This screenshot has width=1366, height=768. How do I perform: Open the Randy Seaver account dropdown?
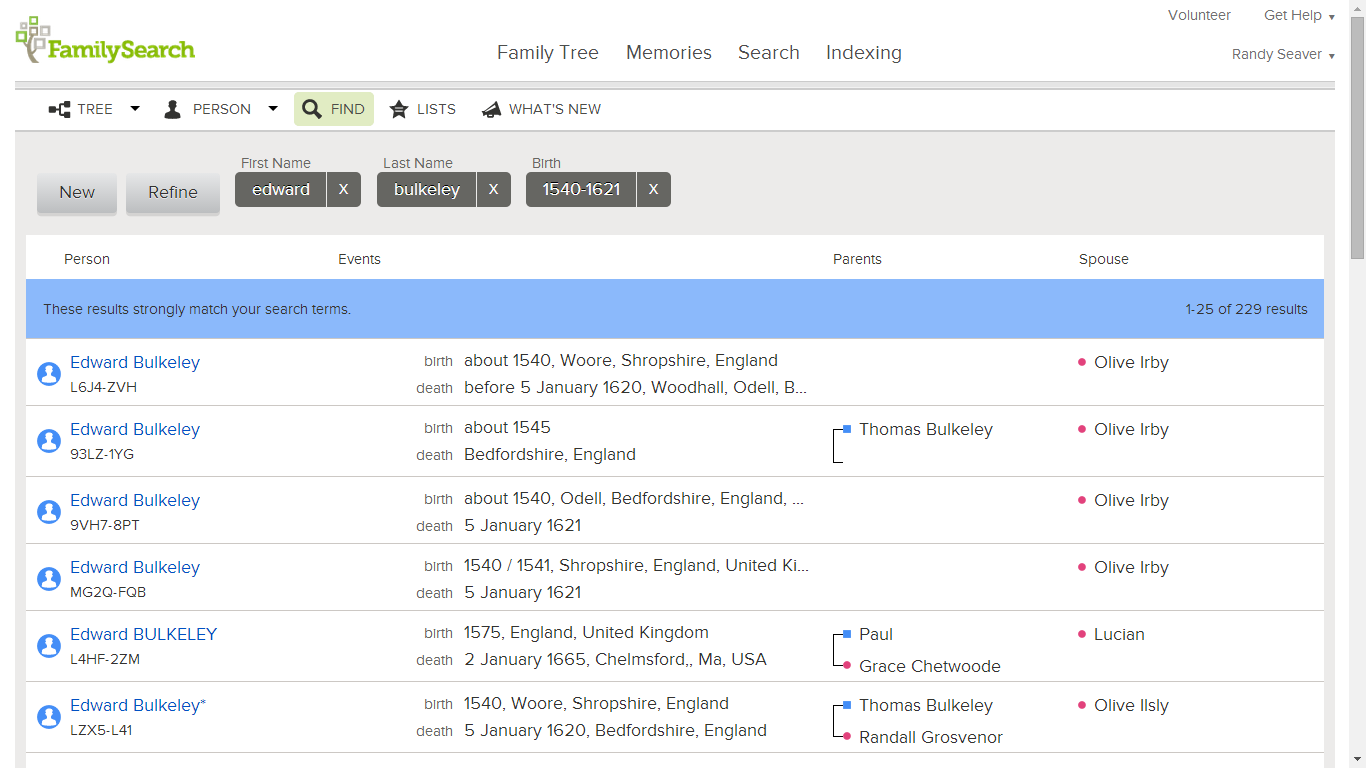click(1283, 54)
